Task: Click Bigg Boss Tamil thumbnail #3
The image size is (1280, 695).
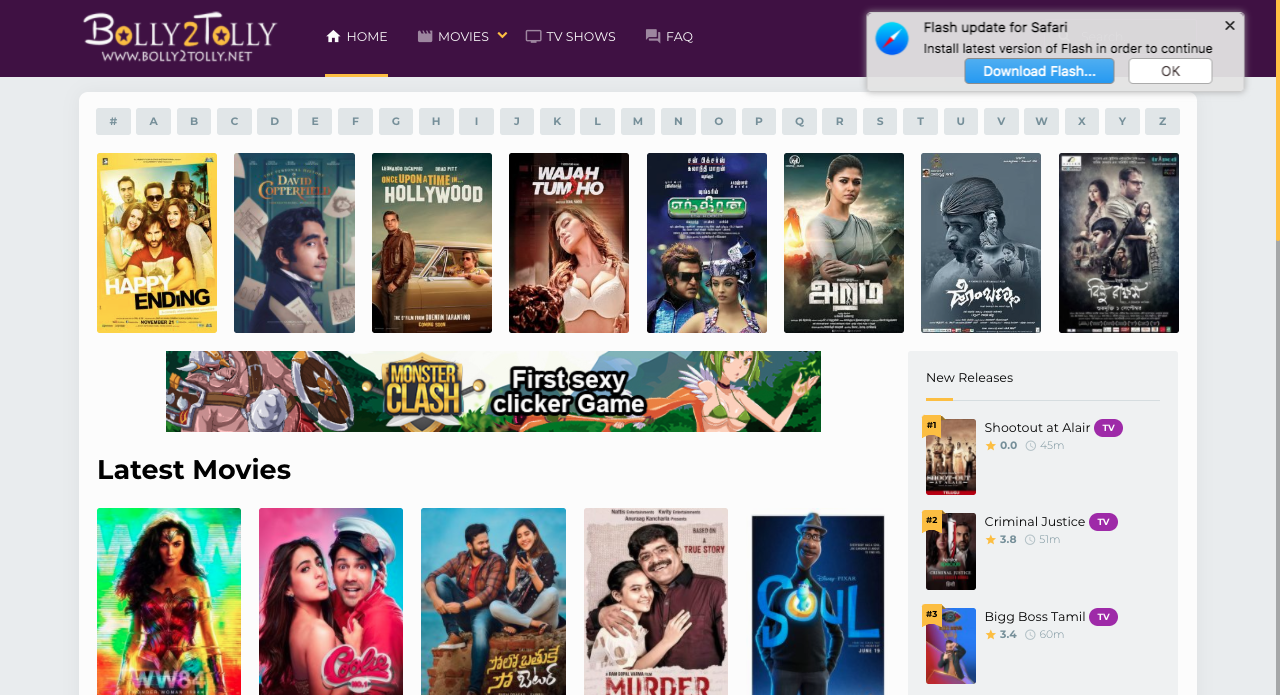Action: (951, 646)
